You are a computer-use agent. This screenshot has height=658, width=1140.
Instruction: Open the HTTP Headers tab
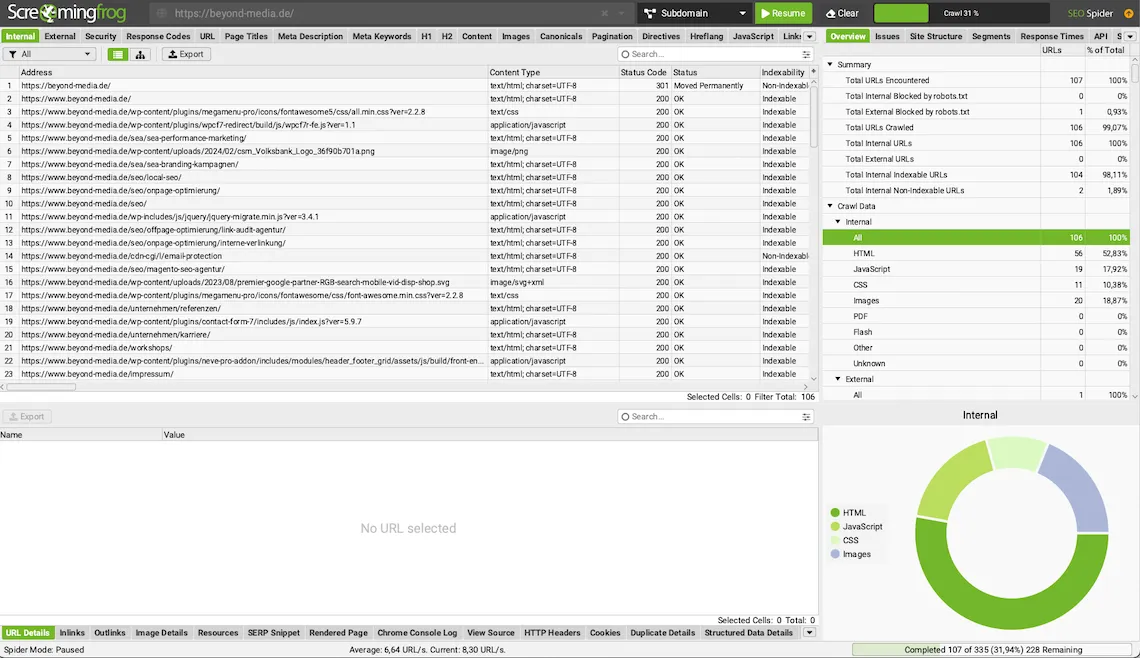click(552, 633)
